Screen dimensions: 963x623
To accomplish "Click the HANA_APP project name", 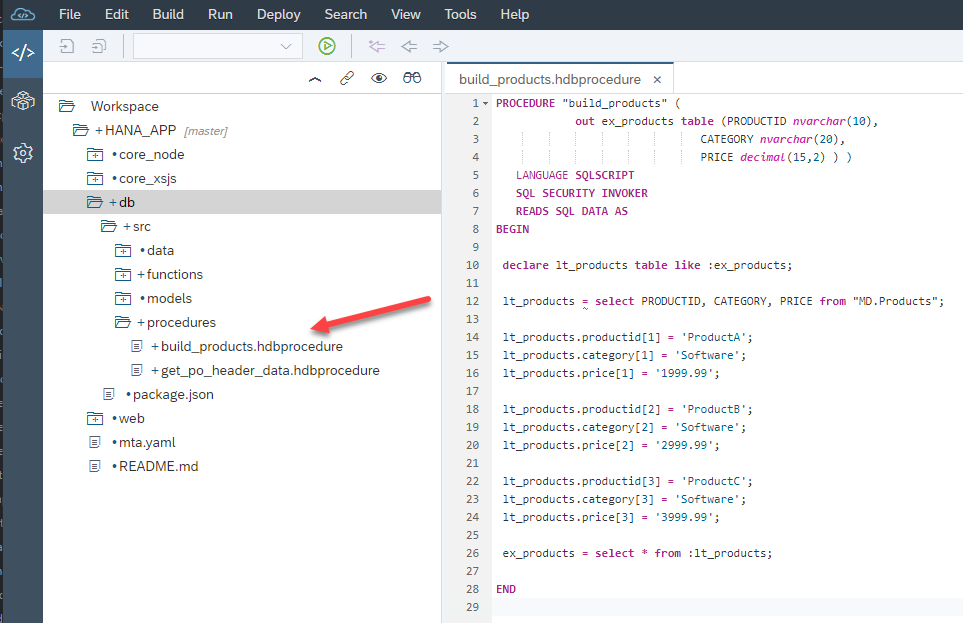I will (x=141, y=130).
